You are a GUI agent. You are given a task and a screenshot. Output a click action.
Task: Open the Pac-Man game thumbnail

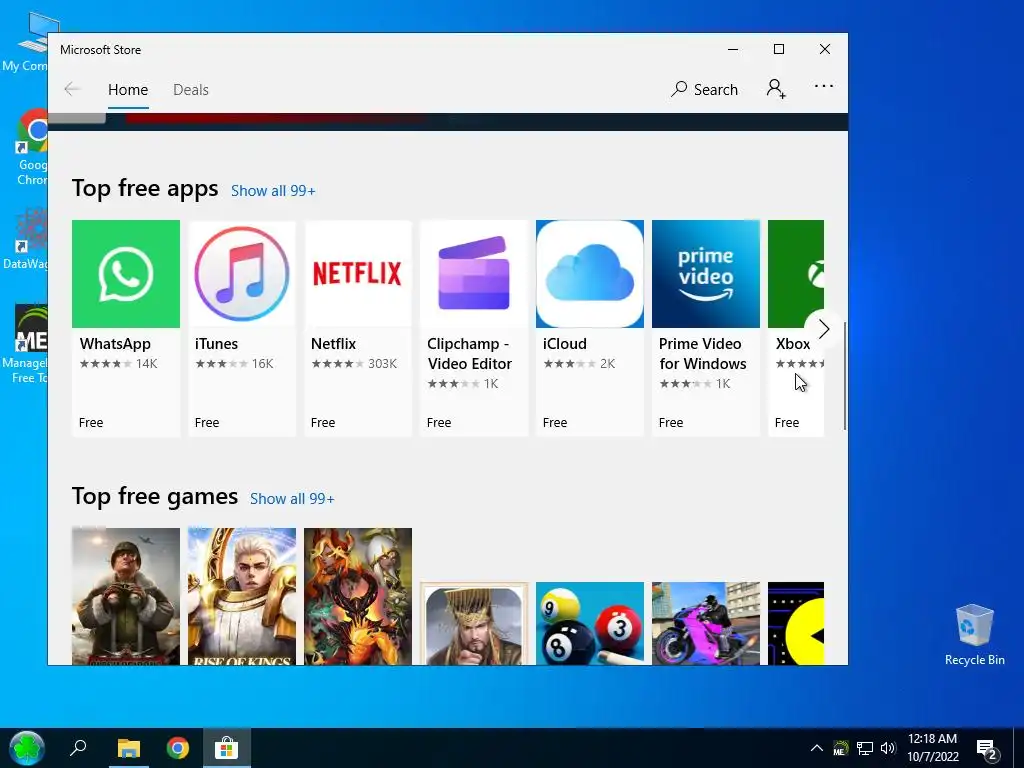[x=796, y=624]
